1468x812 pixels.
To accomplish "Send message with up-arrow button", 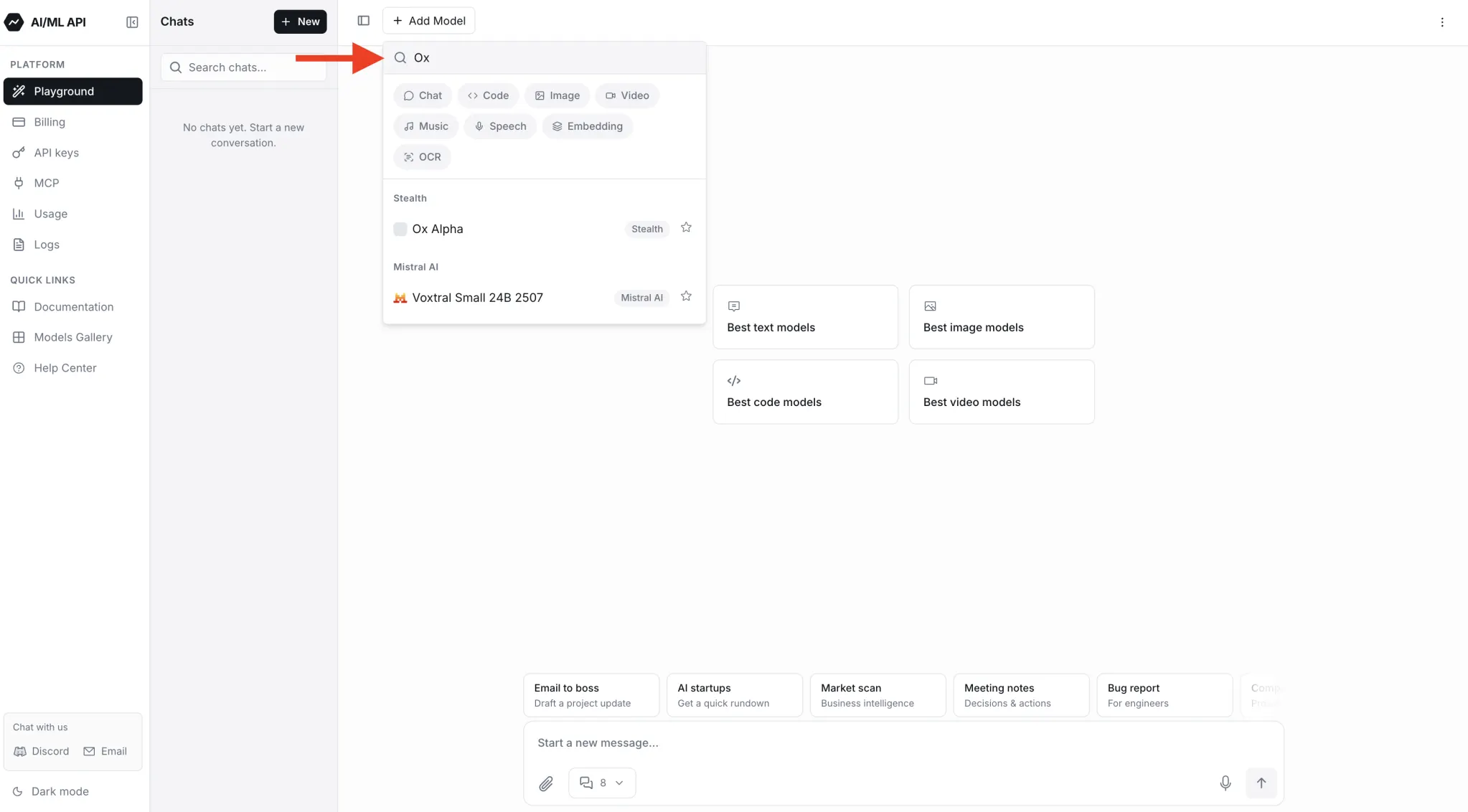I will tap(1261, 783).
